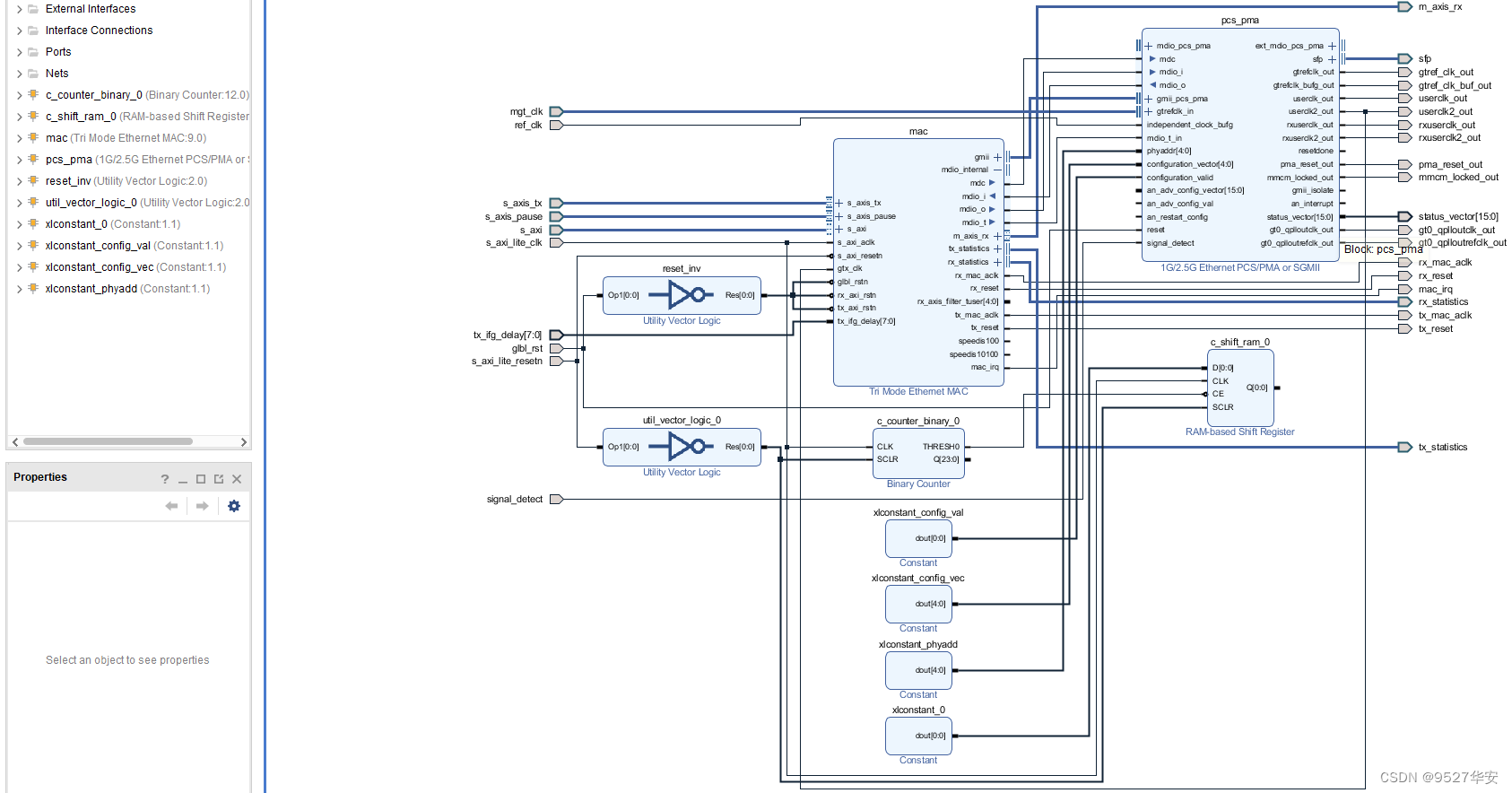This screenshot has height=793, width=1512.
Task: Expand s_axis_tx interface plus on mac block
Action: click(839, 203)
